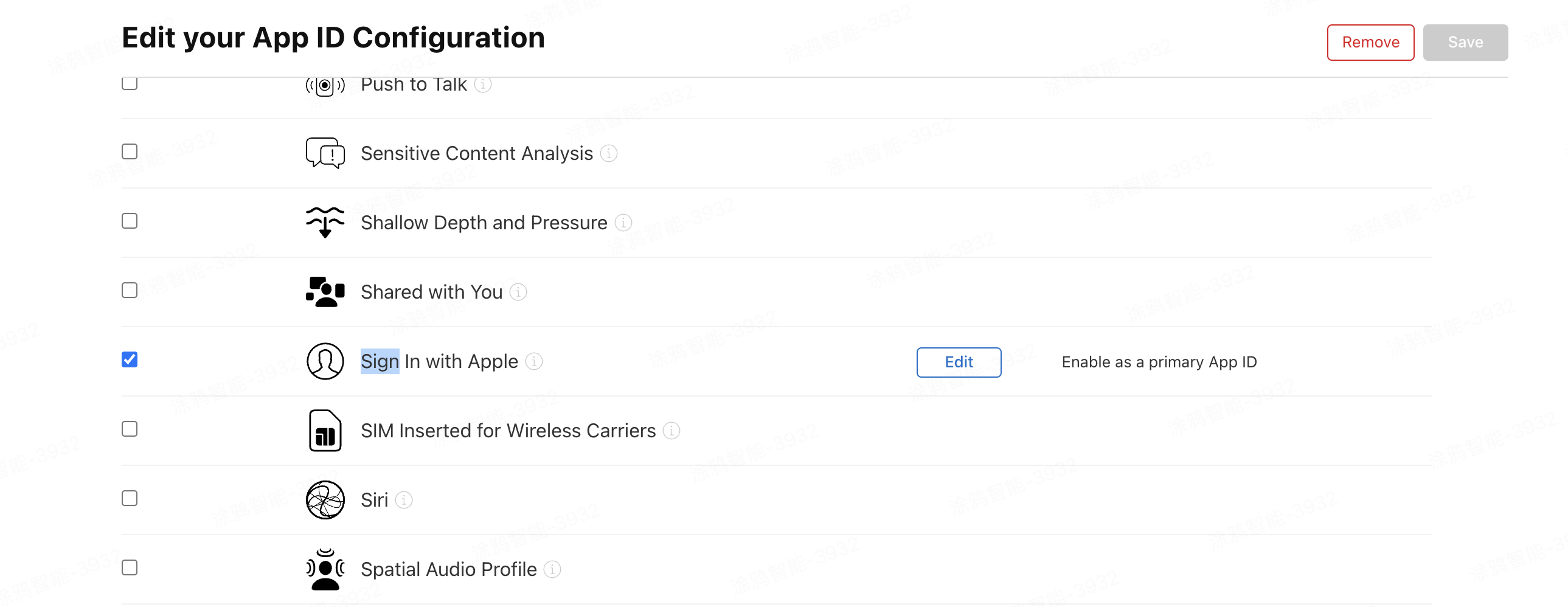Image resolution: width=1568 pixels, height=607 pixels.
Task: Click the Shallow Depth and Pressure label
Action: click(x=484, y=223)
